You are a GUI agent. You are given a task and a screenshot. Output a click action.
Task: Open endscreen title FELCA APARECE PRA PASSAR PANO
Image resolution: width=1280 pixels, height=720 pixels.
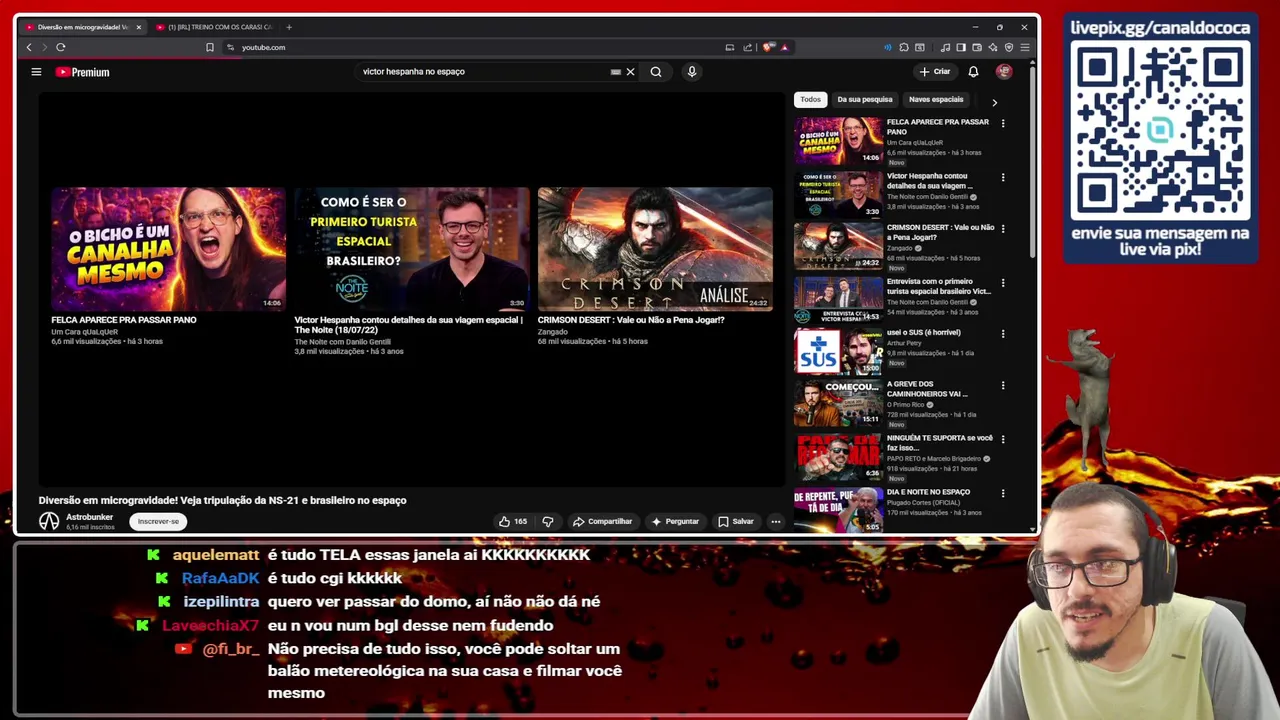coord(124,320)
